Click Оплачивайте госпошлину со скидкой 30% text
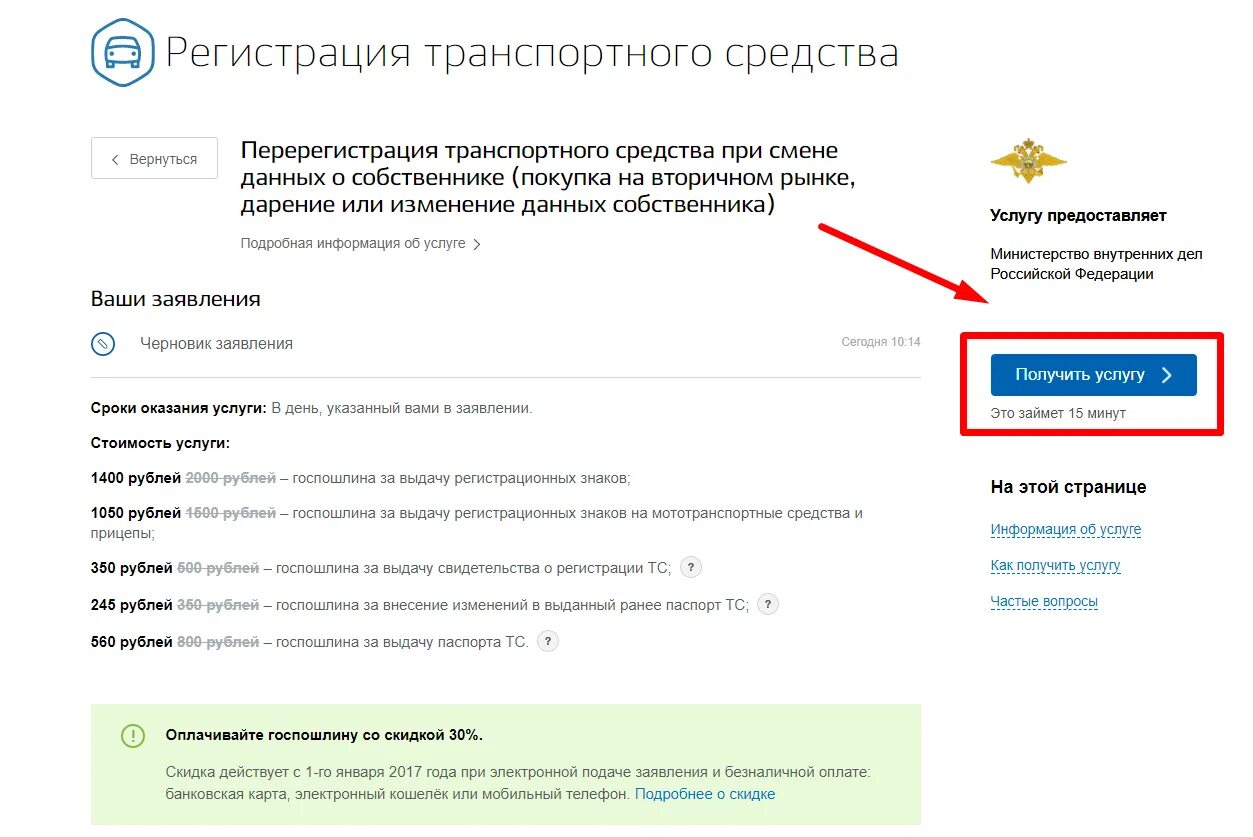Image resolution: width=1253 pixels, height=837 pixels. [x=324, y=735]
